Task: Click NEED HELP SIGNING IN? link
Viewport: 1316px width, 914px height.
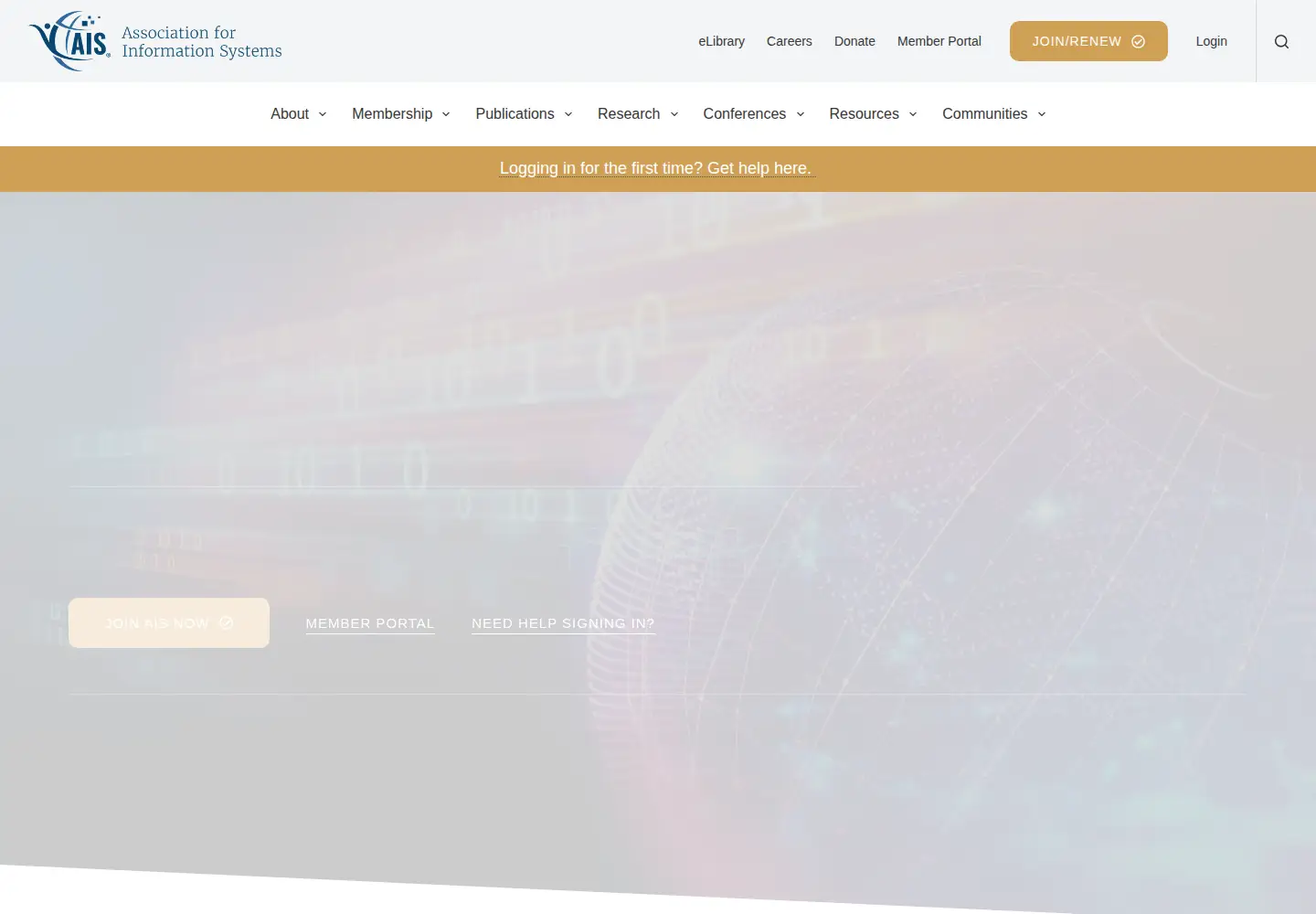Action: (x=563, y=623)
